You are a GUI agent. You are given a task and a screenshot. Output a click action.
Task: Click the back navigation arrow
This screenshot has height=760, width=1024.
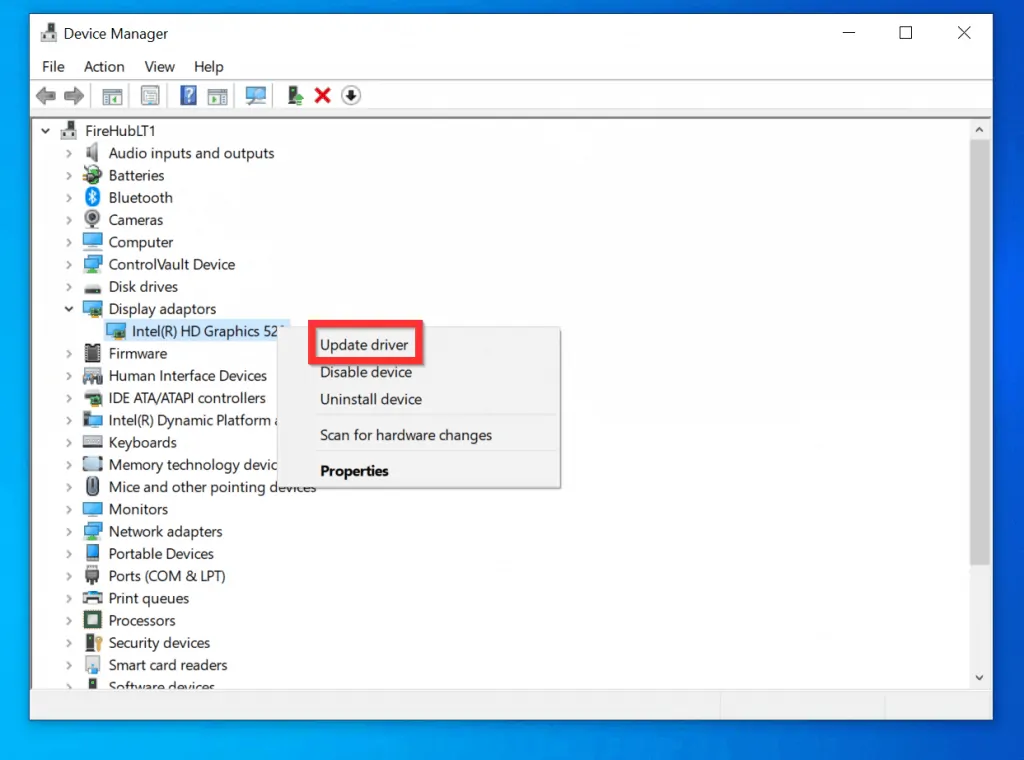[46, 95]
